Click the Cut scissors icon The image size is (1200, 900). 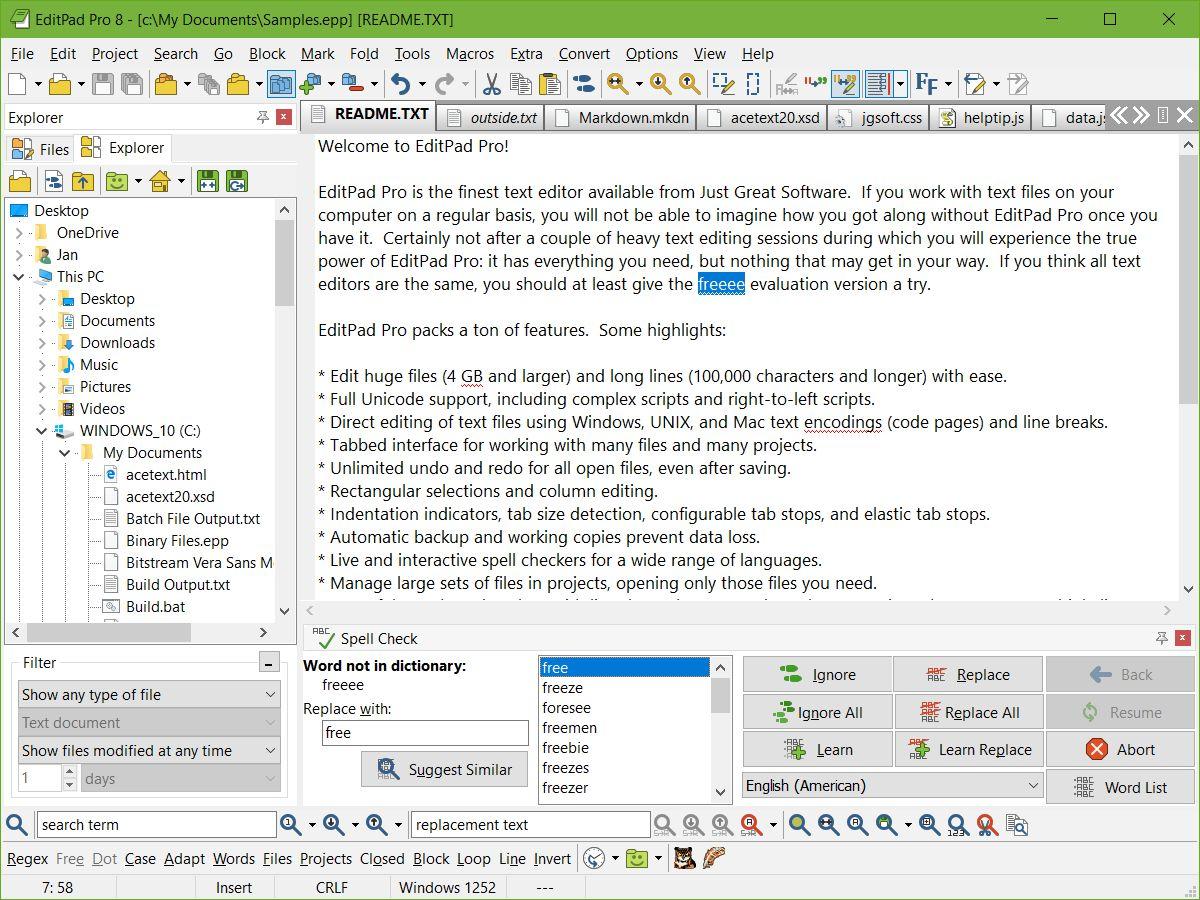[491, 85]
